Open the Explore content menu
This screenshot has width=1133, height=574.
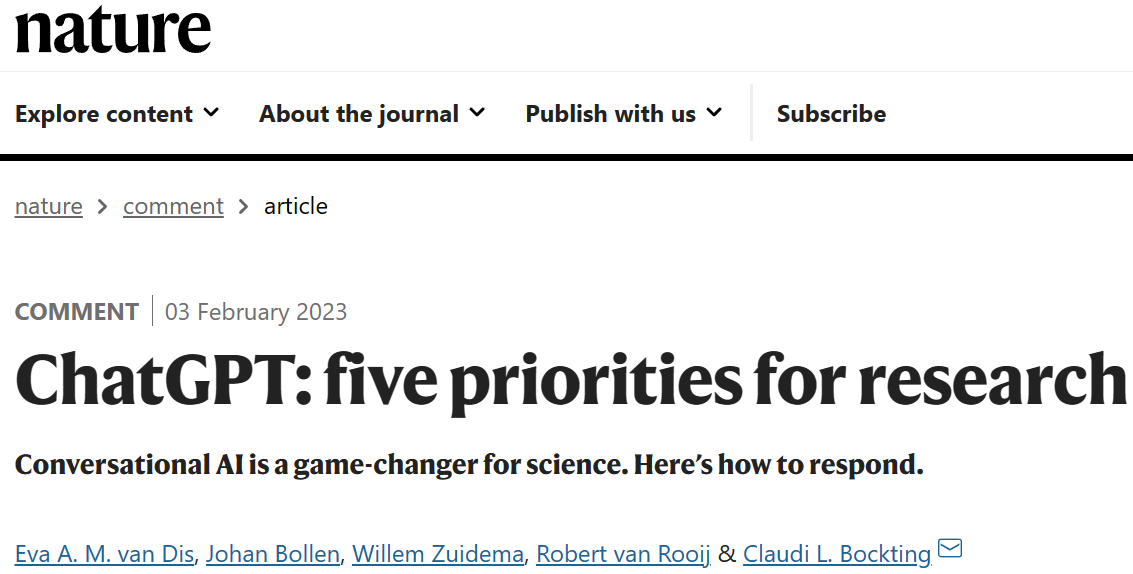104,114
